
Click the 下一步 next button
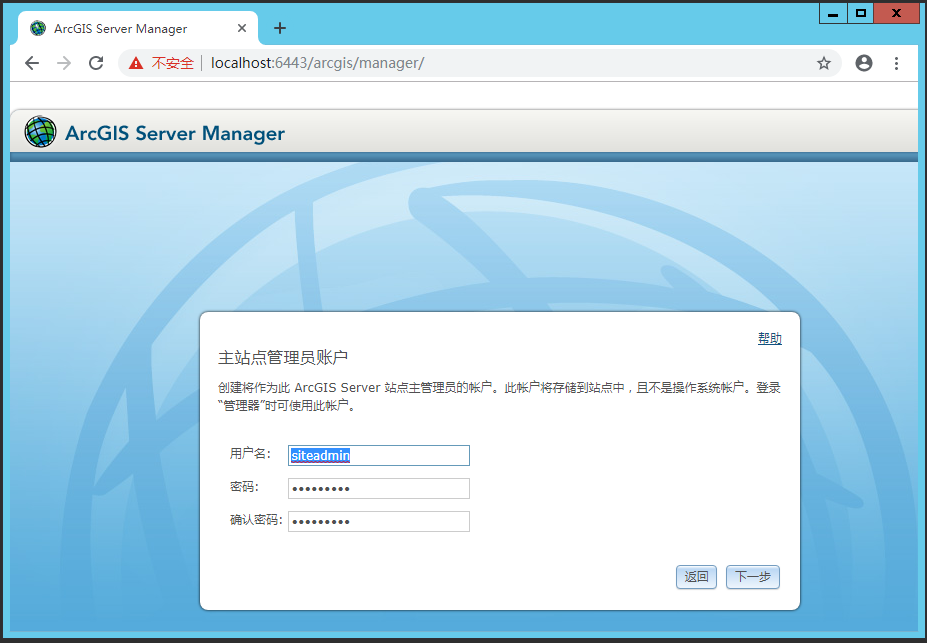(753, 577)
